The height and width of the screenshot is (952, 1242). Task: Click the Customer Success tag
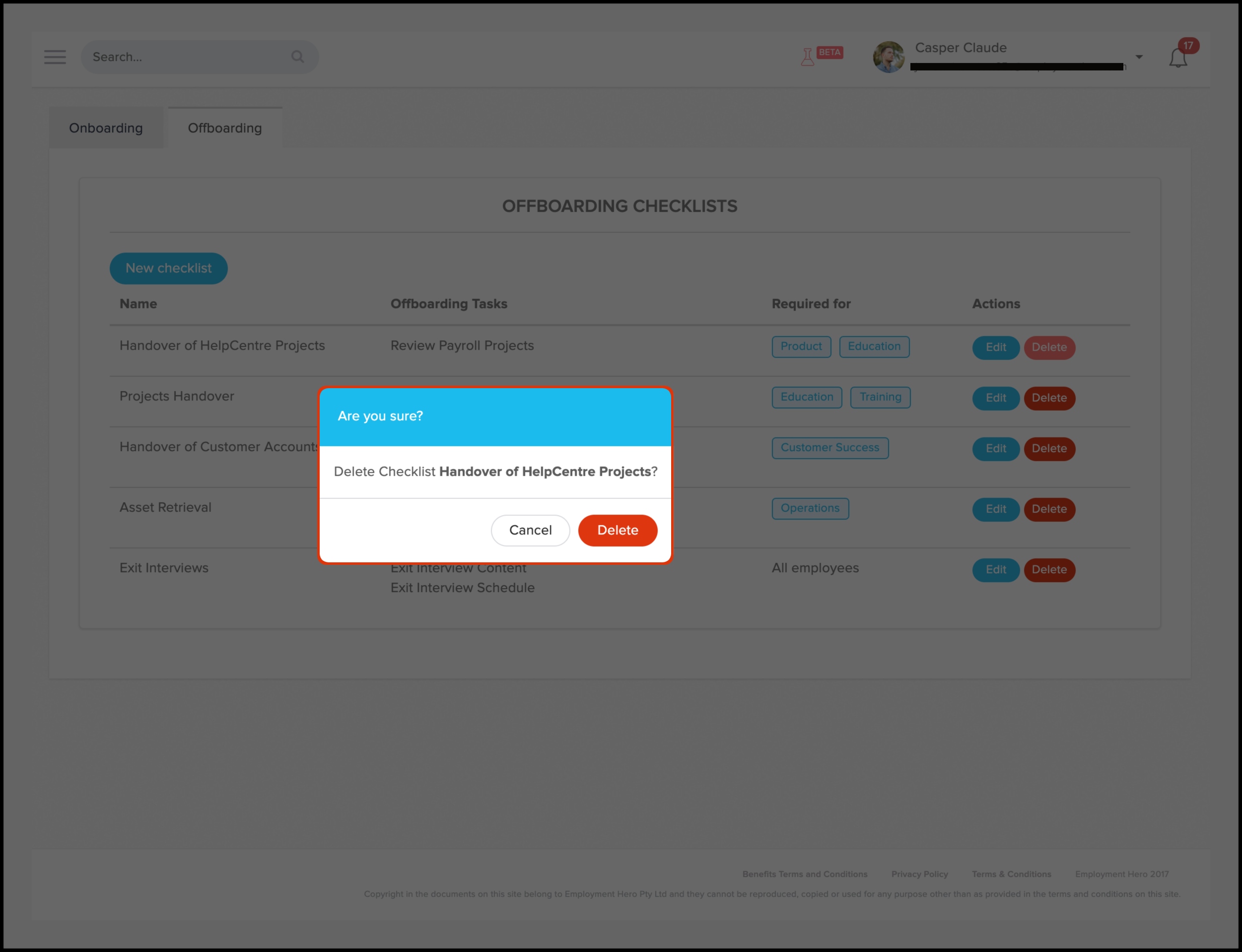click(x=829, y=448)
